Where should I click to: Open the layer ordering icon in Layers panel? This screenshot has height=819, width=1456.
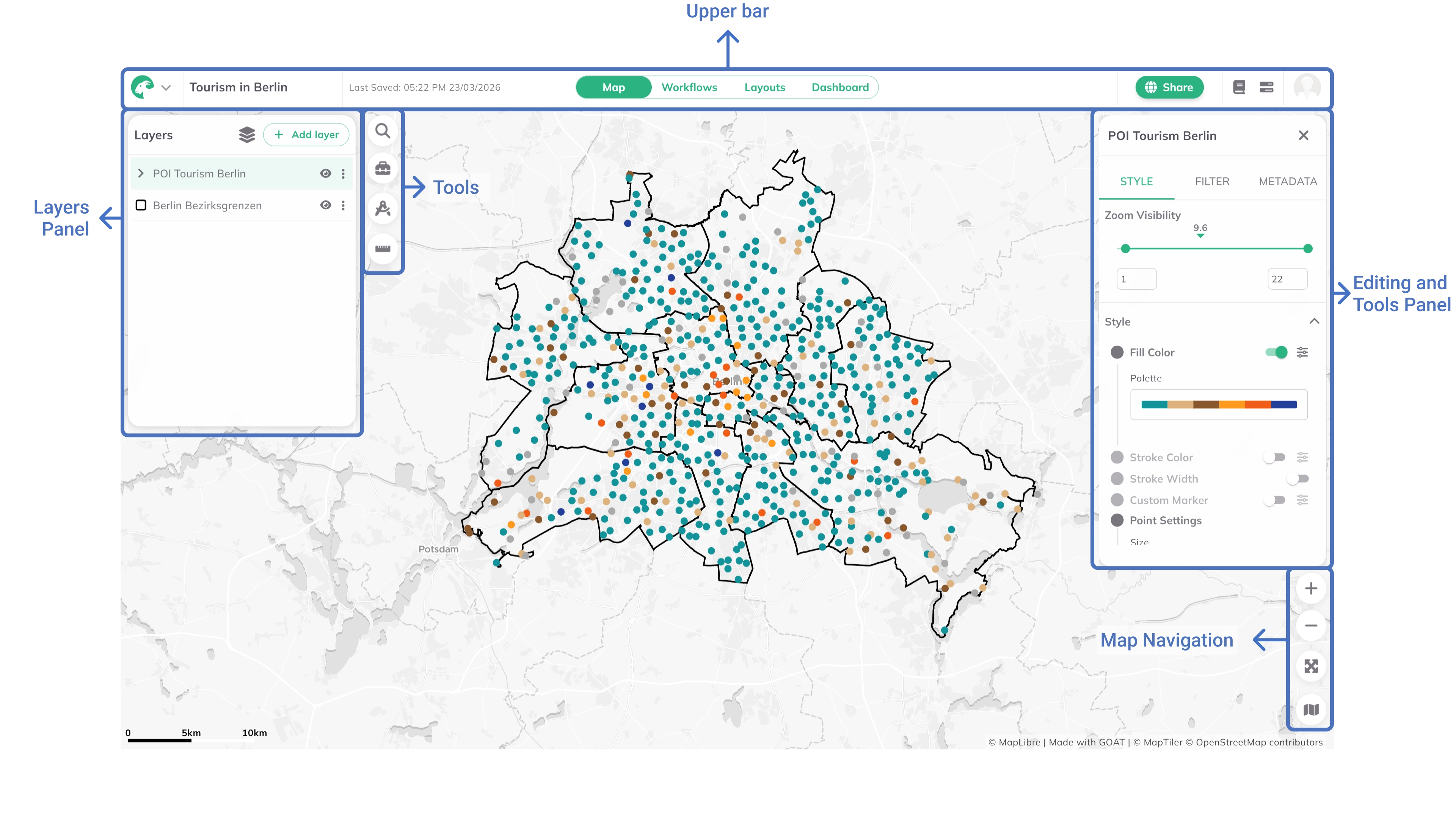click(x=247, y=135)
